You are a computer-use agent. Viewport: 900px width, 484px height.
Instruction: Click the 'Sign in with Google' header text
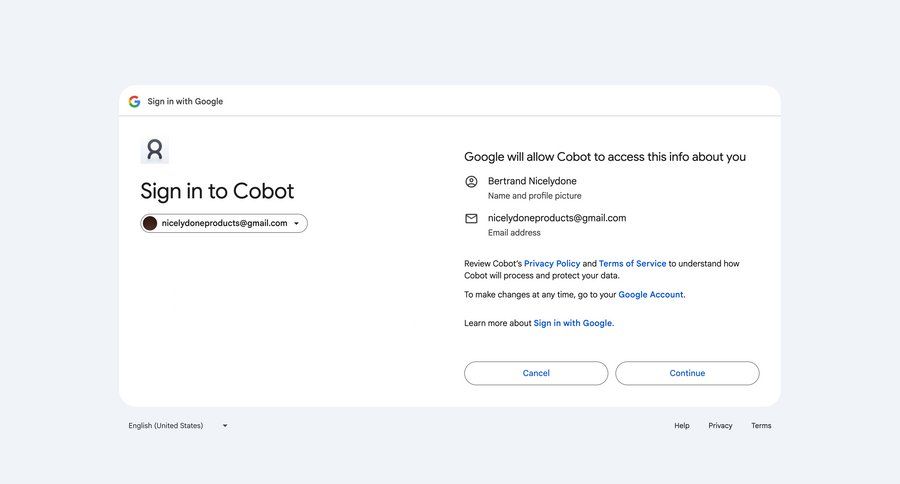tap(185, 101)
